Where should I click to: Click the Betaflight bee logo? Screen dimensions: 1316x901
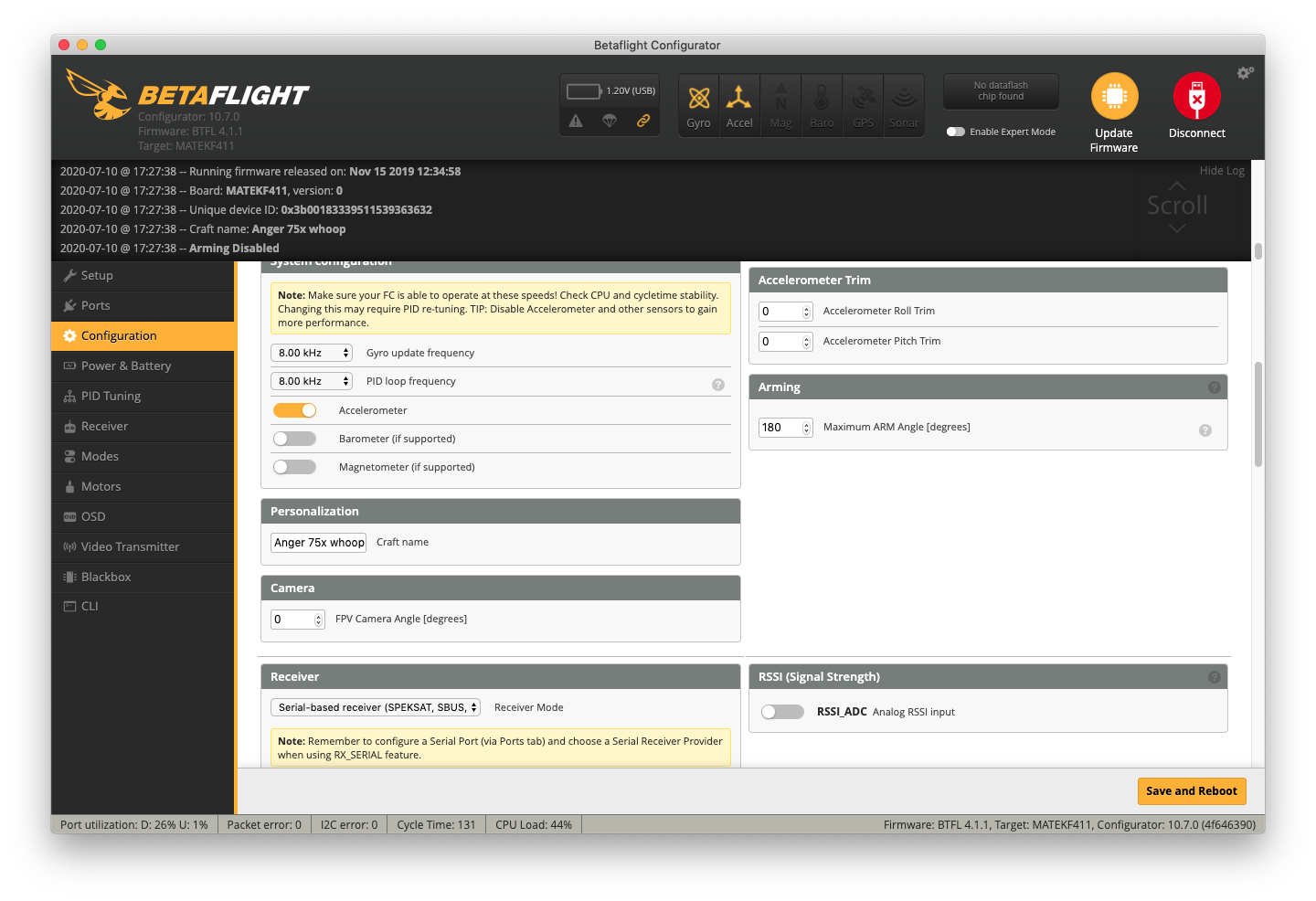click(99, 94)
